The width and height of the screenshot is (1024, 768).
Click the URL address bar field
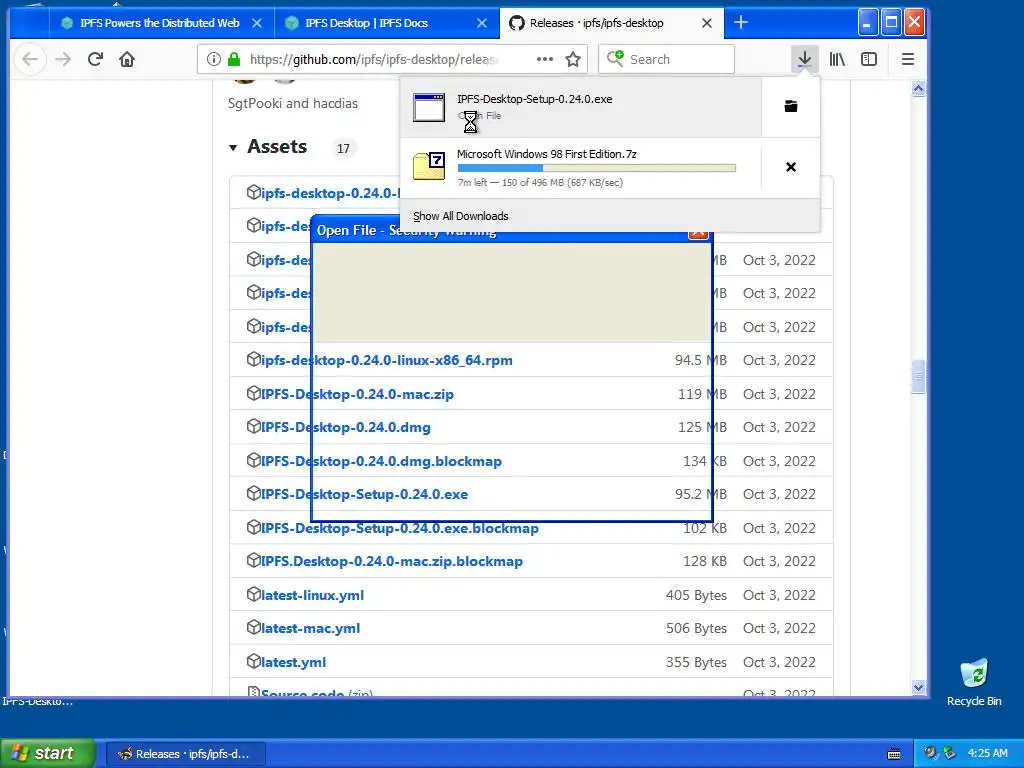pyautogui.click(x=392, y=59)
